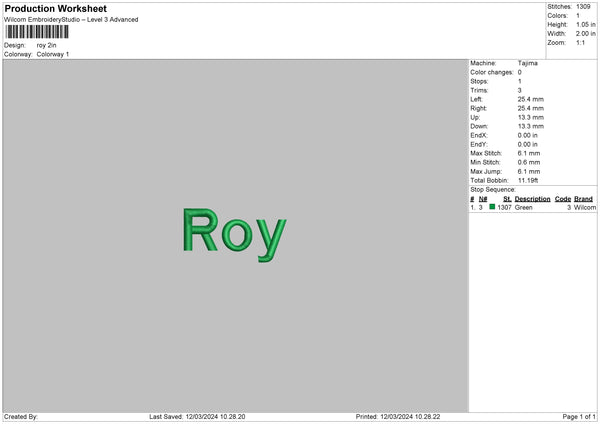Click the Down value '13.3 mm'

click(531, 126)
